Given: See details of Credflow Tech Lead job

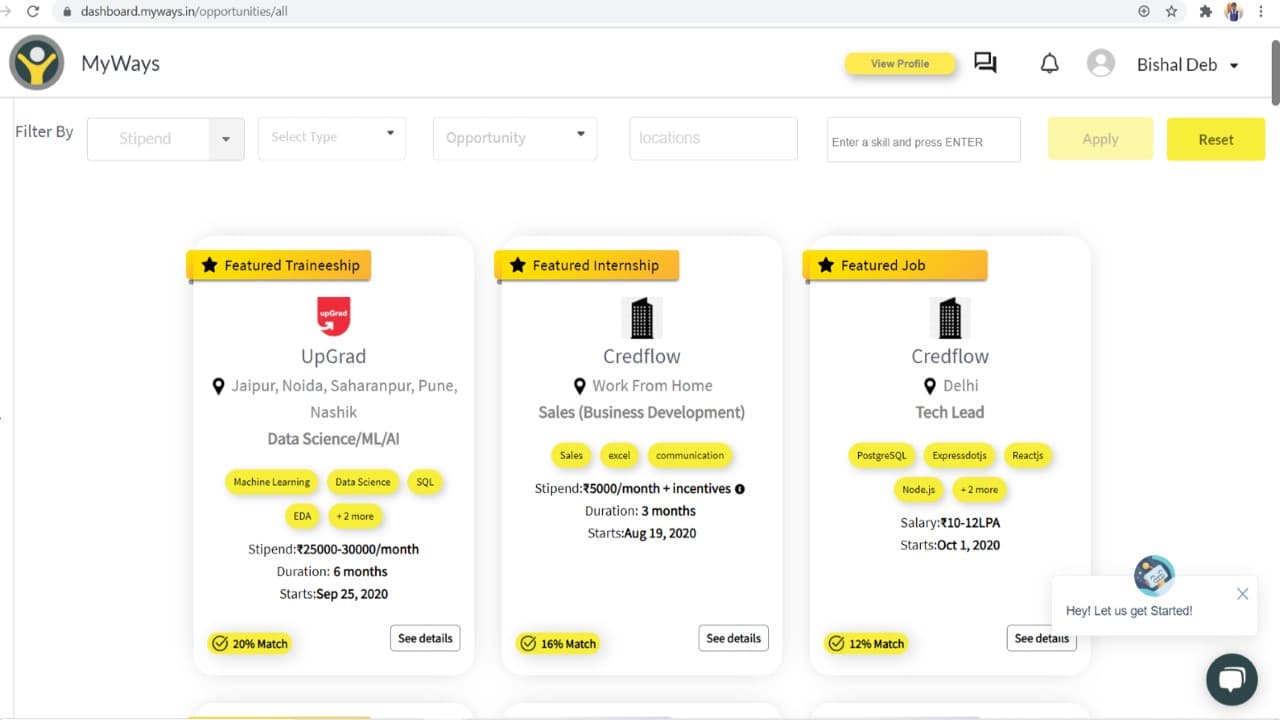Looking at the screenshot, I should click(x=1041, y=638).
